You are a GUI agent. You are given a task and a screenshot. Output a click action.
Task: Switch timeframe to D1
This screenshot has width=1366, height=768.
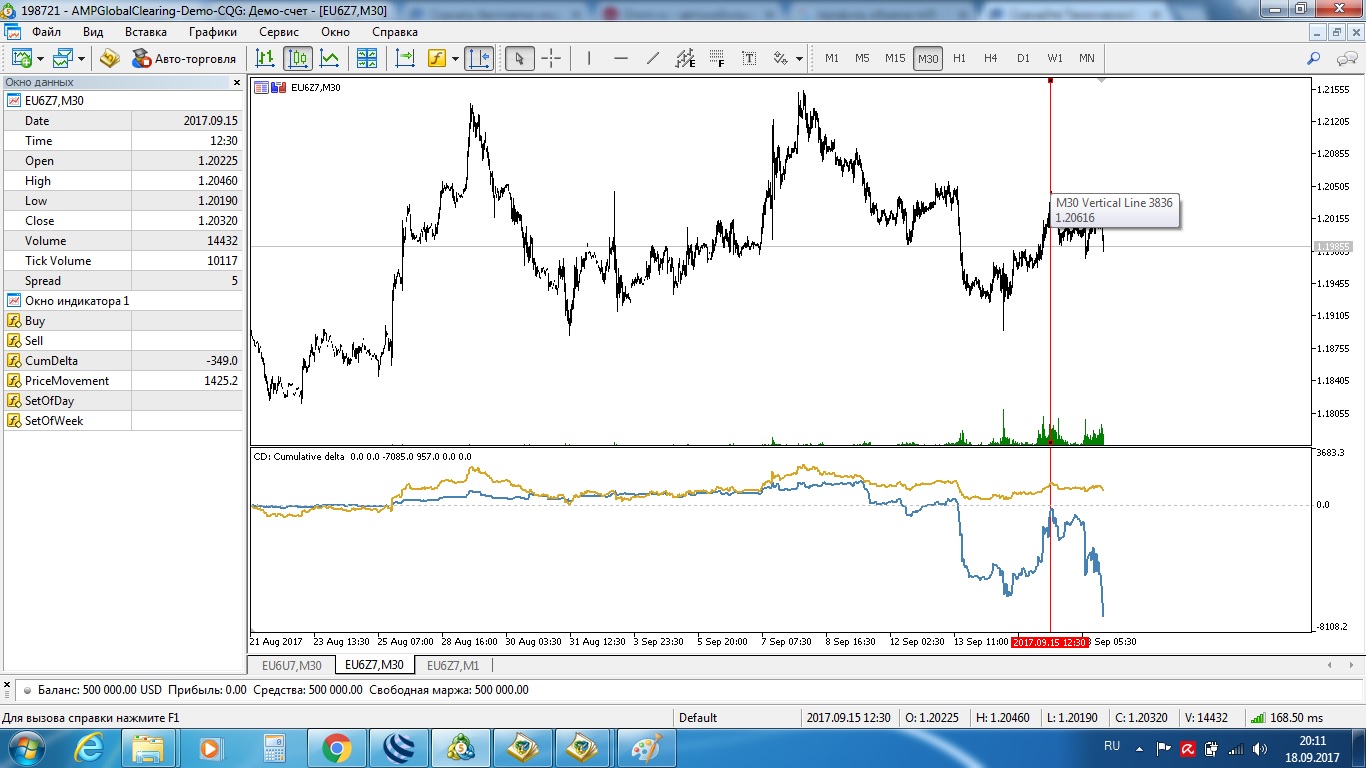click(x=1023, y=58)
